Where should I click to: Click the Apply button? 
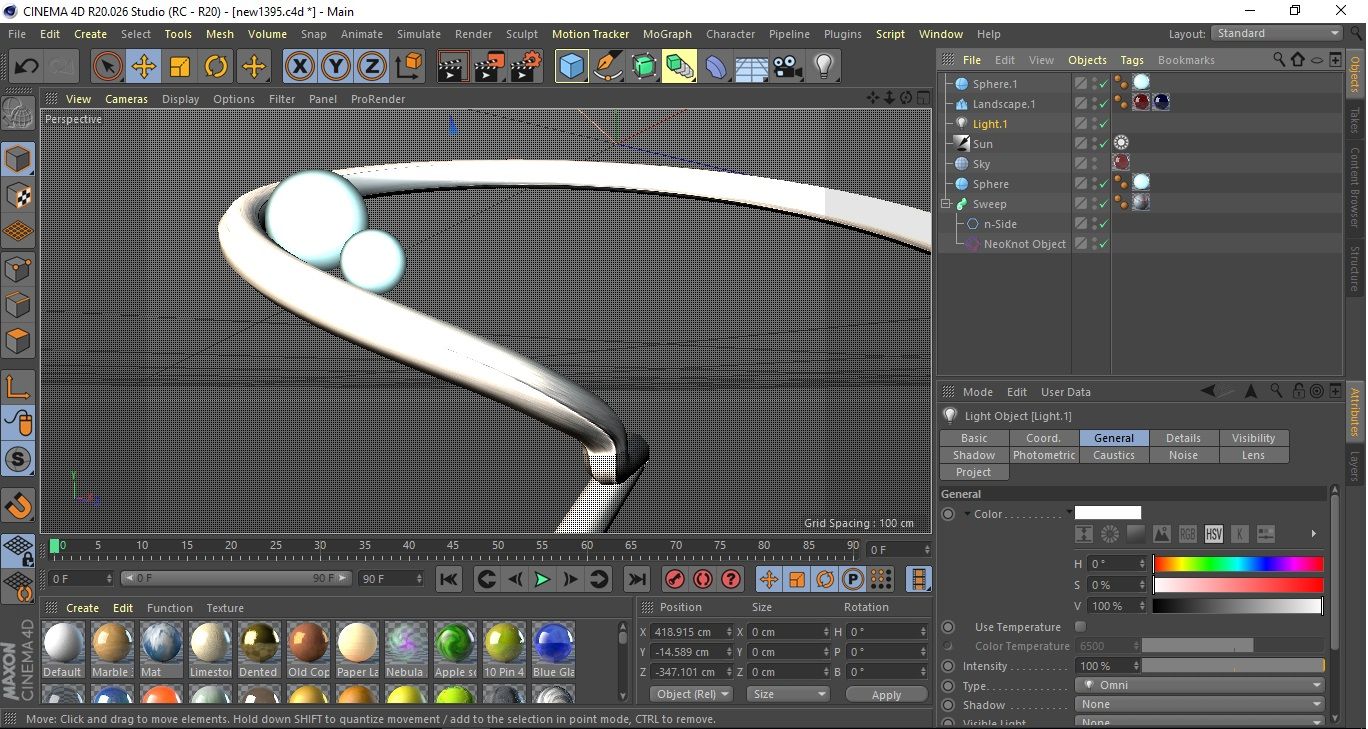pyautogui.click(x=886, y=694)
